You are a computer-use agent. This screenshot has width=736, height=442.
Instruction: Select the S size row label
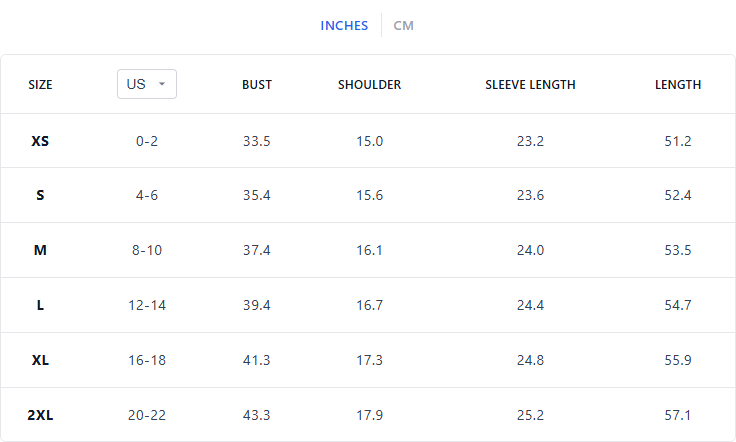point(40,195)
